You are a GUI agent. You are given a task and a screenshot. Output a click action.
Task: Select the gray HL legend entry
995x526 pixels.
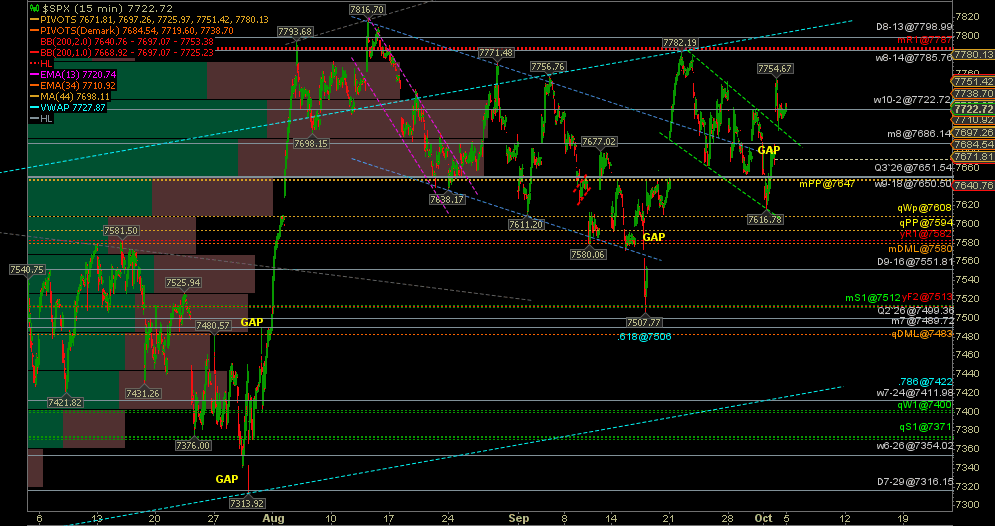pos(41,118)
